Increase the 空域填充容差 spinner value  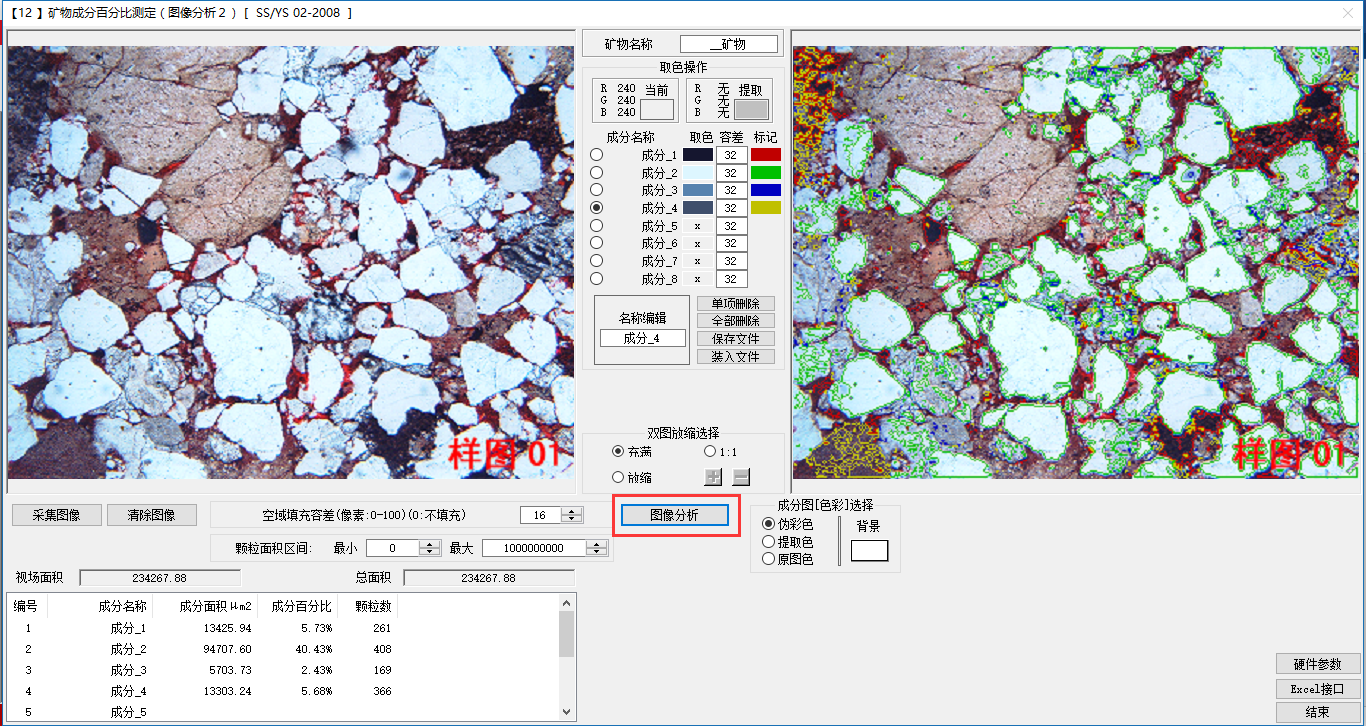(x=572, y=511)
